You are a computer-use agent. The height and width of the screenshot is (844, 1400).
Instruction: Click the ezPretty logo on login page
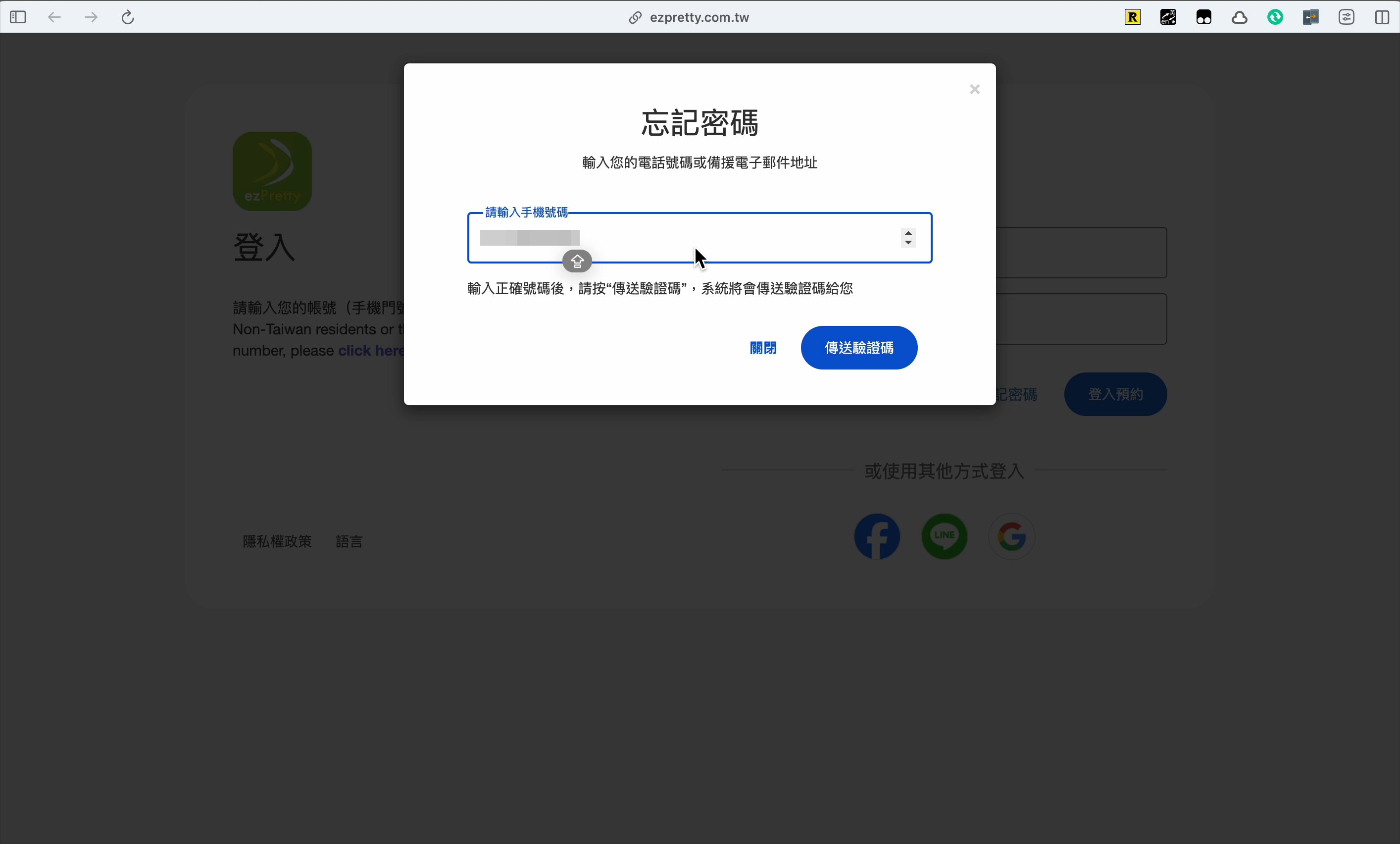[x=272, y=172]
